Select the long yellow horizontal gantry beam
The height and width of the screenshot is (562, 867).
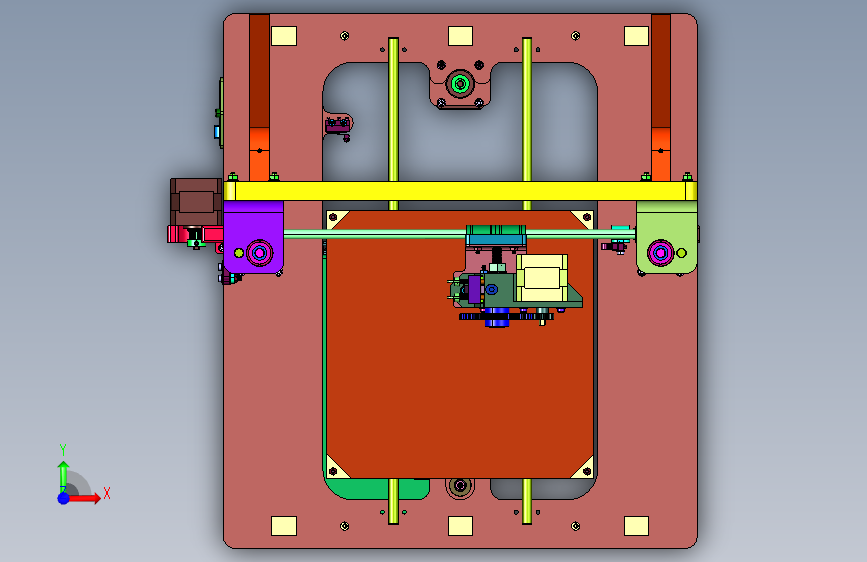pos(460,191)
